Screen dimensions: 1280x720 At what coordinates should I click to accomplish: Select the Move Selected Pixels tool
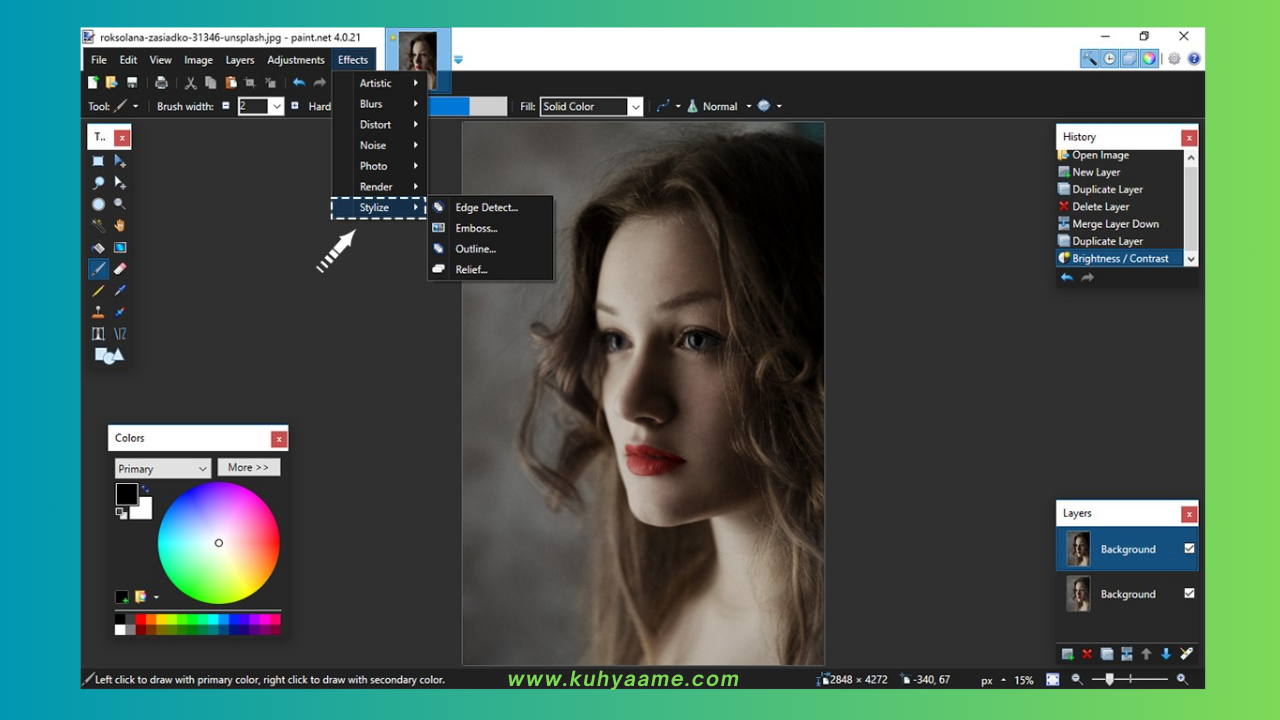120,161
